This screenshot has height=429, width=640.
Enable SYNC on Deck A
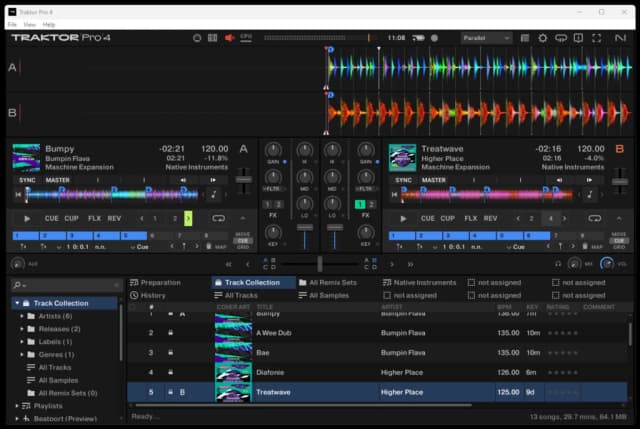pyautogui.click(x=27, y=180)
